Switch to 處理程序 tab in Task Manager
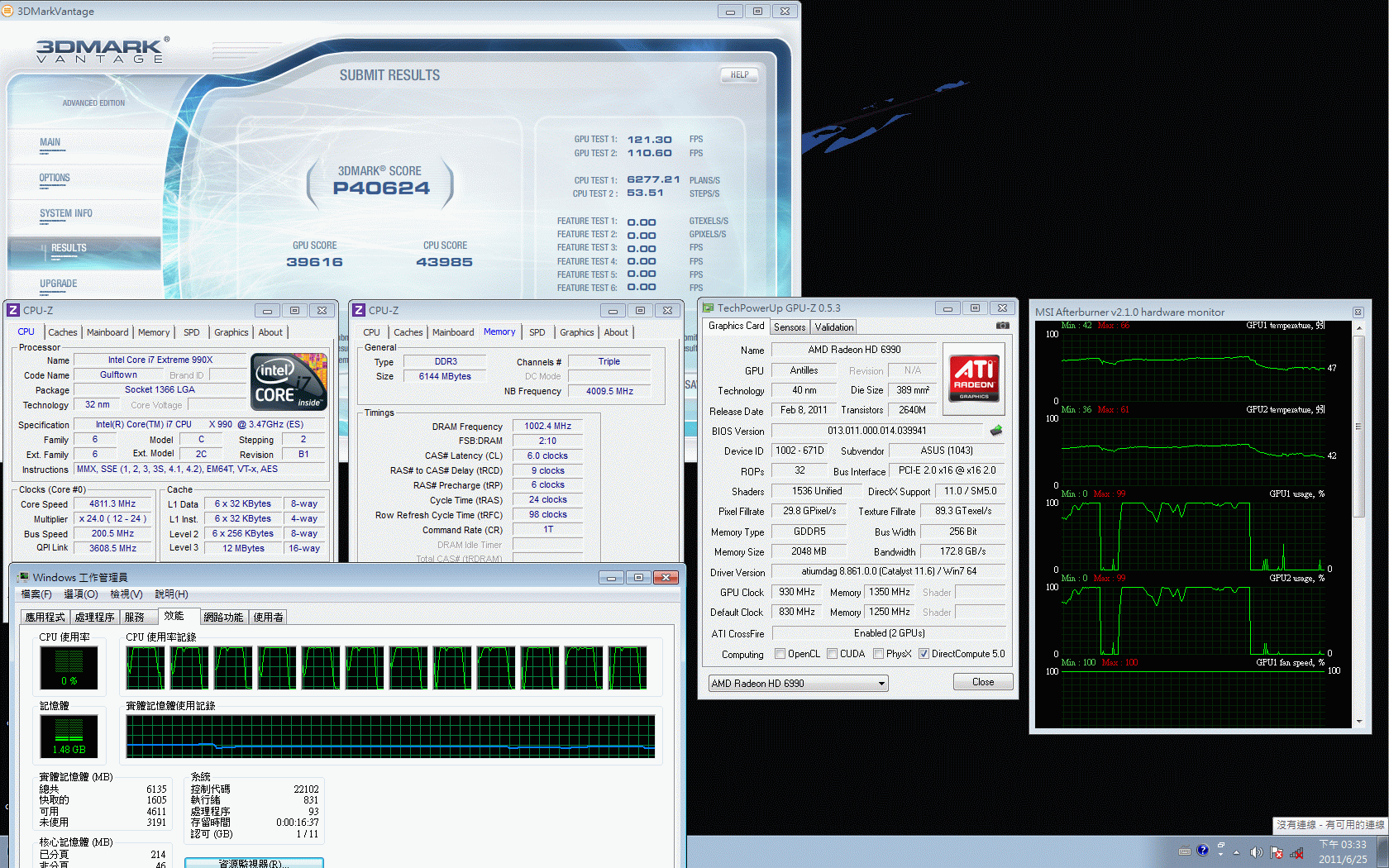Viewport: 1389px width, 868px height. click(x=95, y=618)
